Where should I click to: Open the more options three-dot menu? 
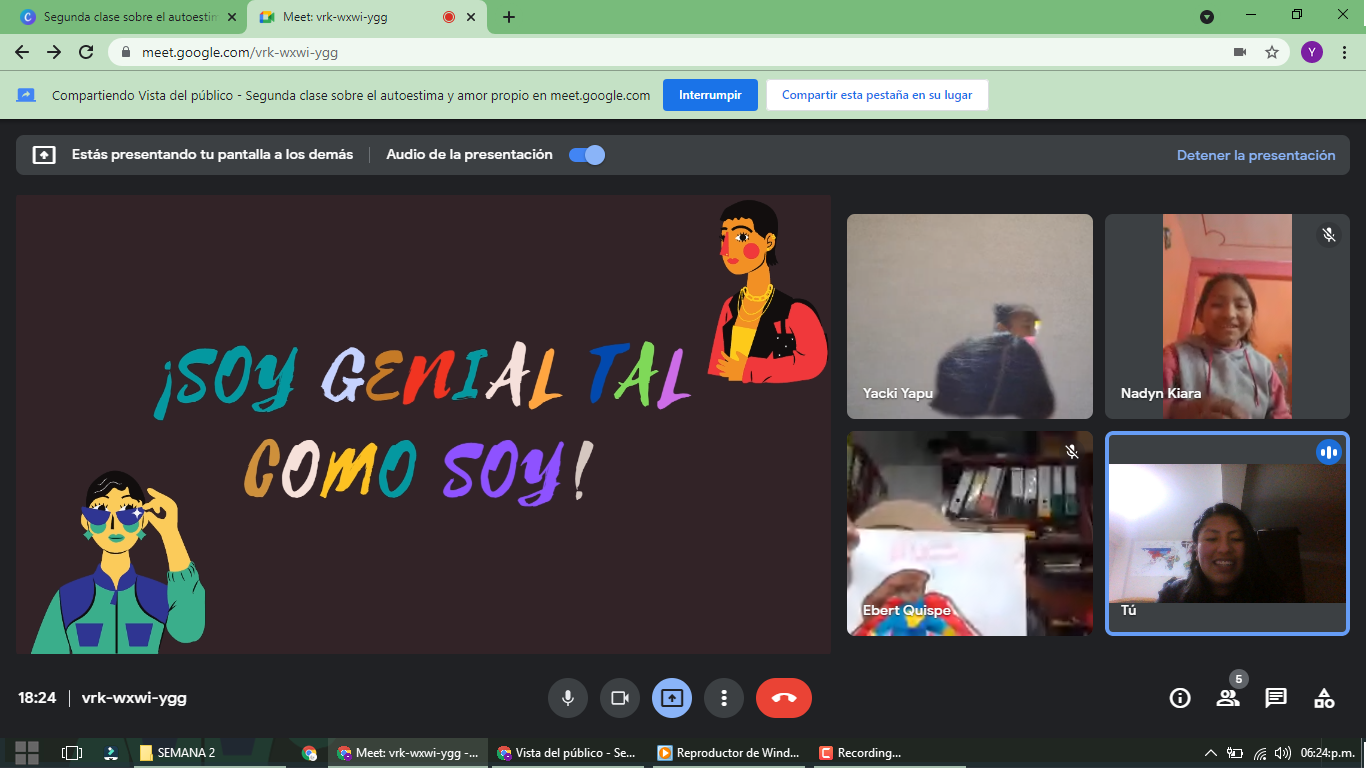click(x=724, y=698)
